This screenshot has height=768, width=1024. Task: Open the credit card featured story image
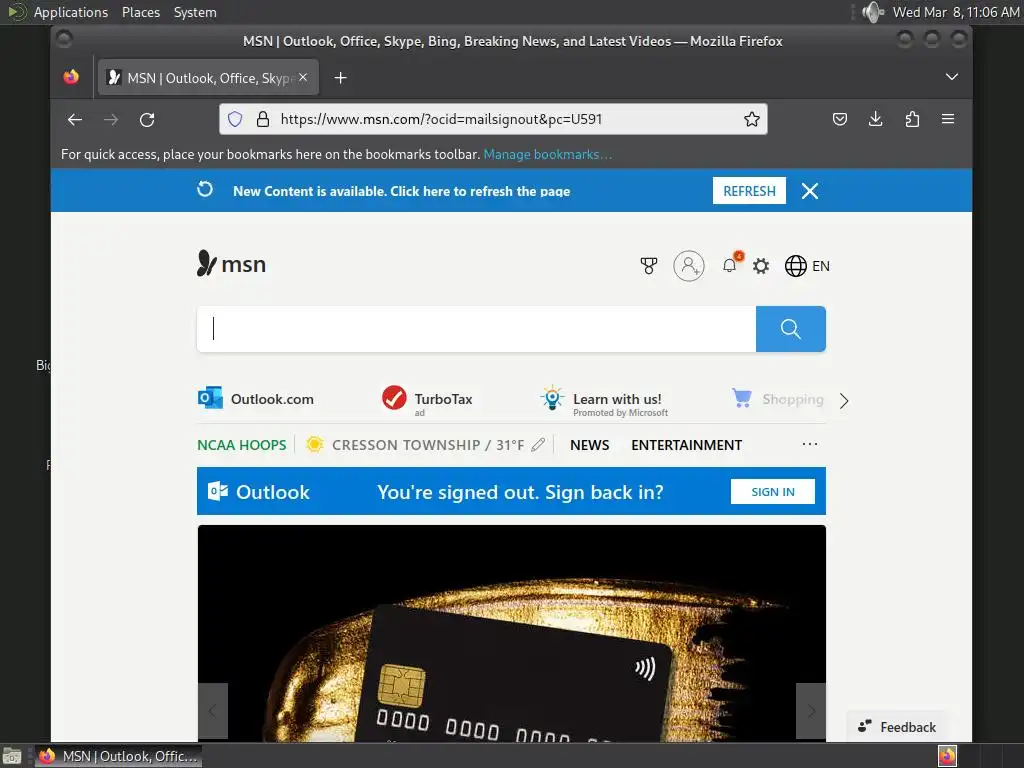(511, 633)
